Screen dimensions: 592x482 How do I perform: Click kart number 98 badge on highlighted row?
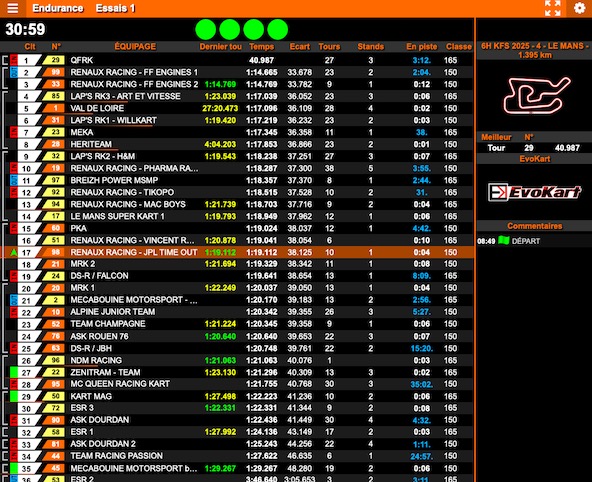(x=54, y=252)
